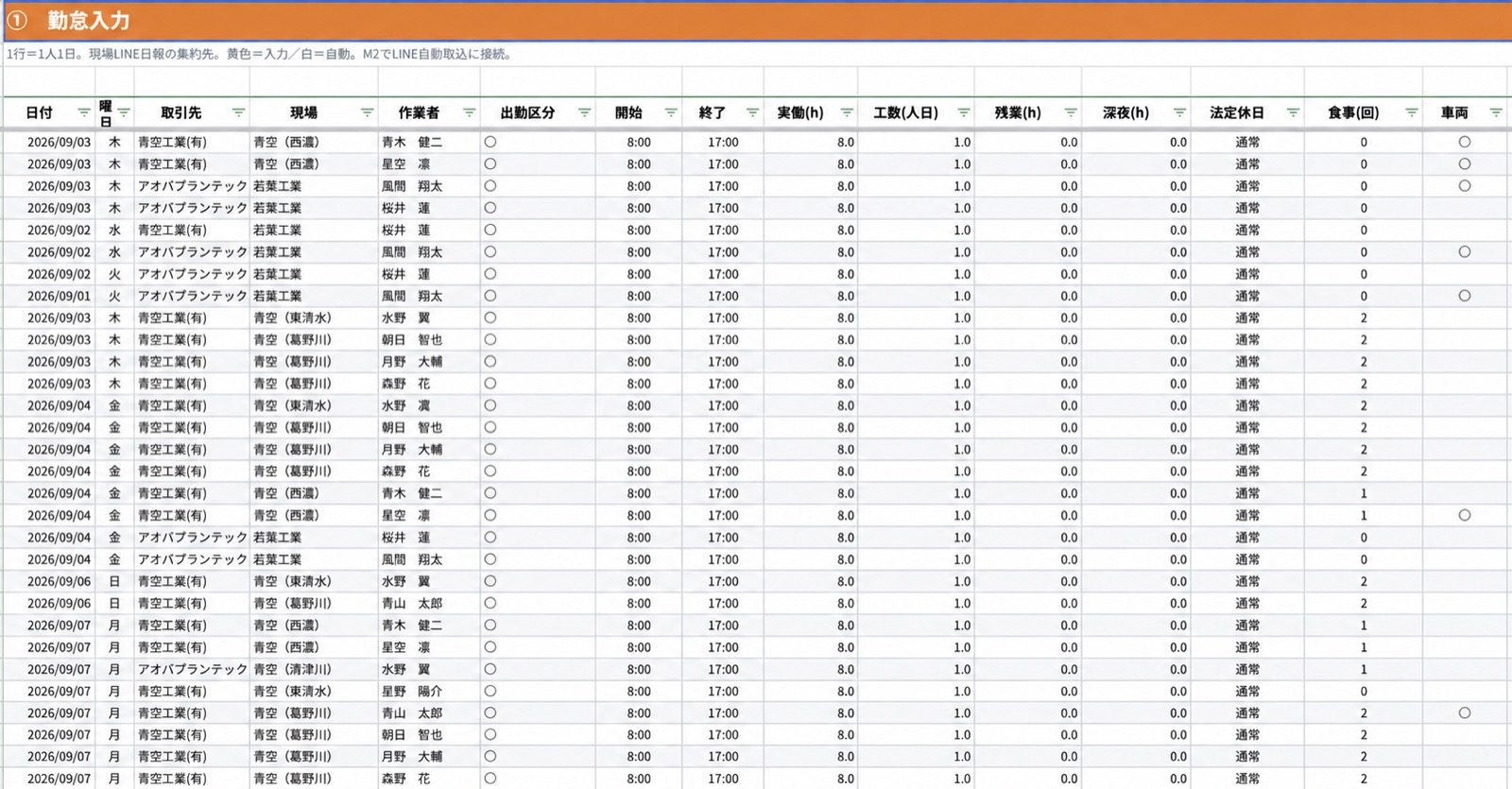The width and height of the screenshot is (1512, 789).
Task: Select アオバプランテック in the 2026/09/01 row
Action: click(x=193, y=296)
